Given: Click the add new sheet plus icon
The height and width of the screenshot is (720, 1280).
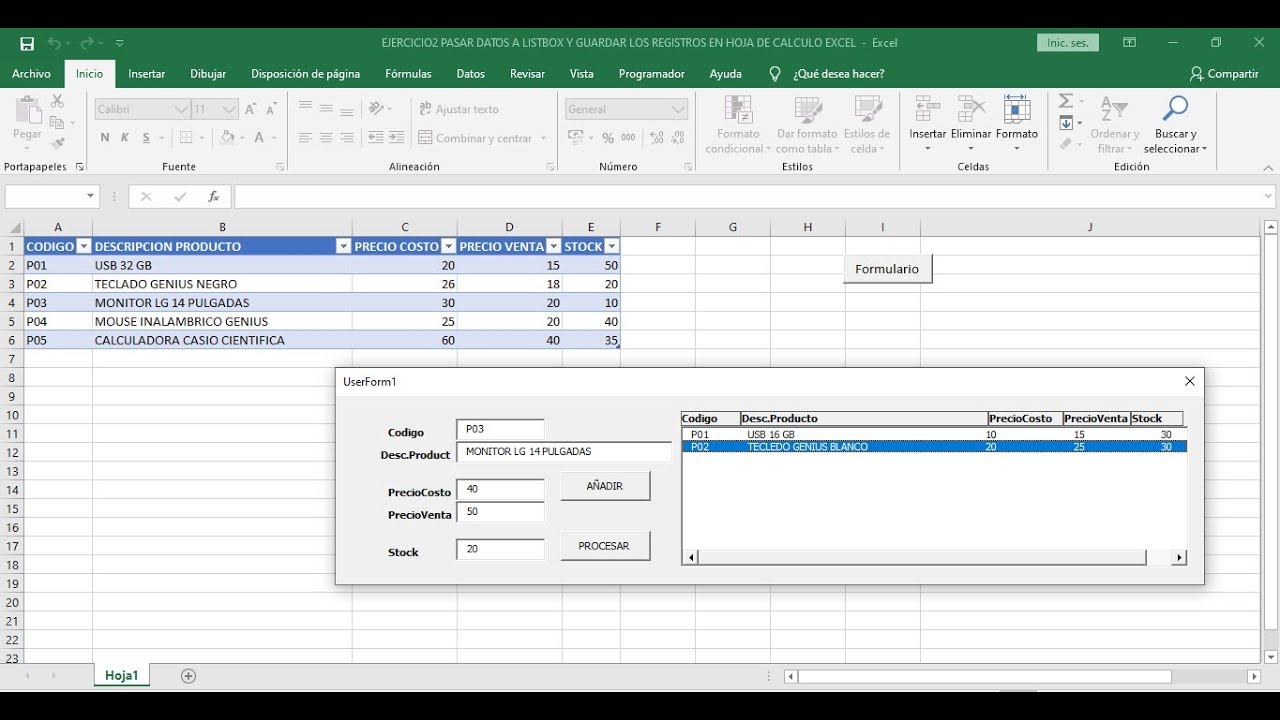Looking at the screenshot, I should [188, 676].
